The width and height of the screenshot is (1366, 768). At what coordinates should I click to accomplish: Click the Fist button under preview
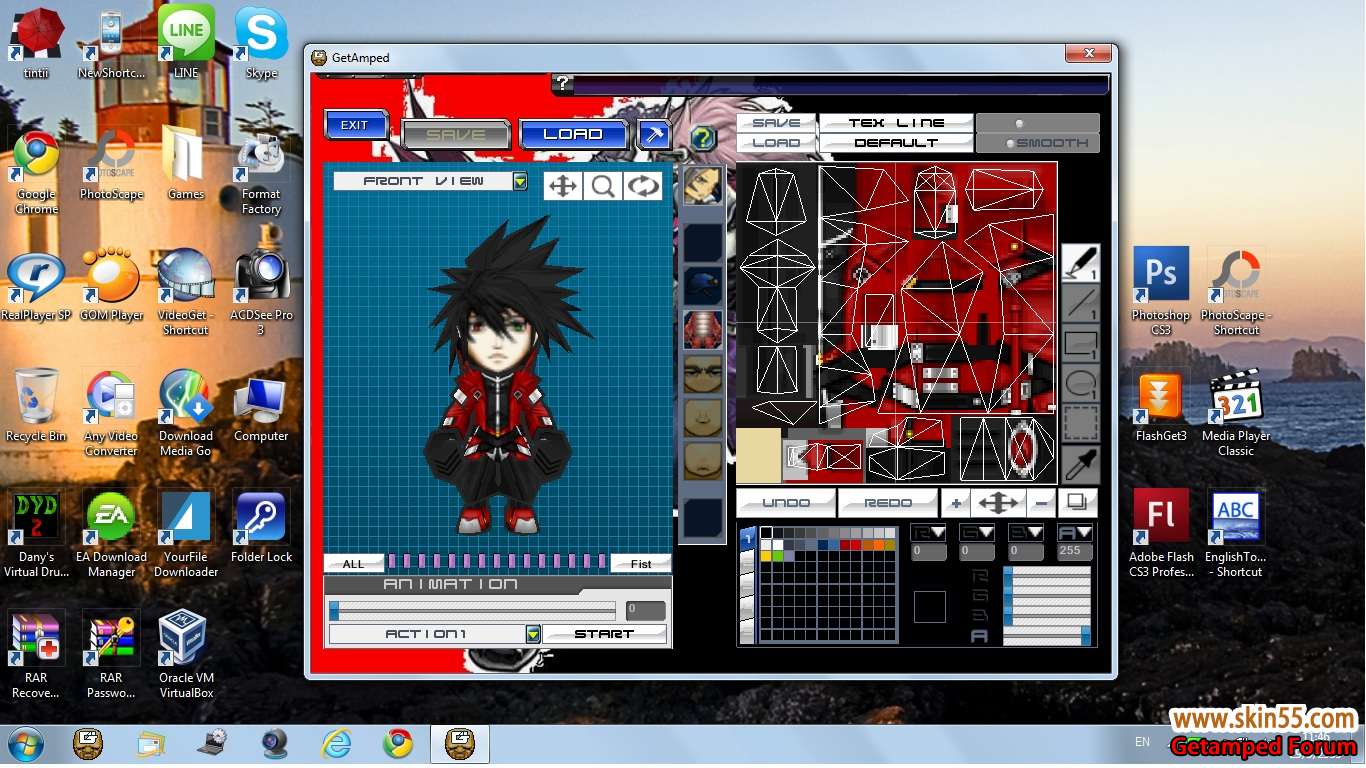641,564
